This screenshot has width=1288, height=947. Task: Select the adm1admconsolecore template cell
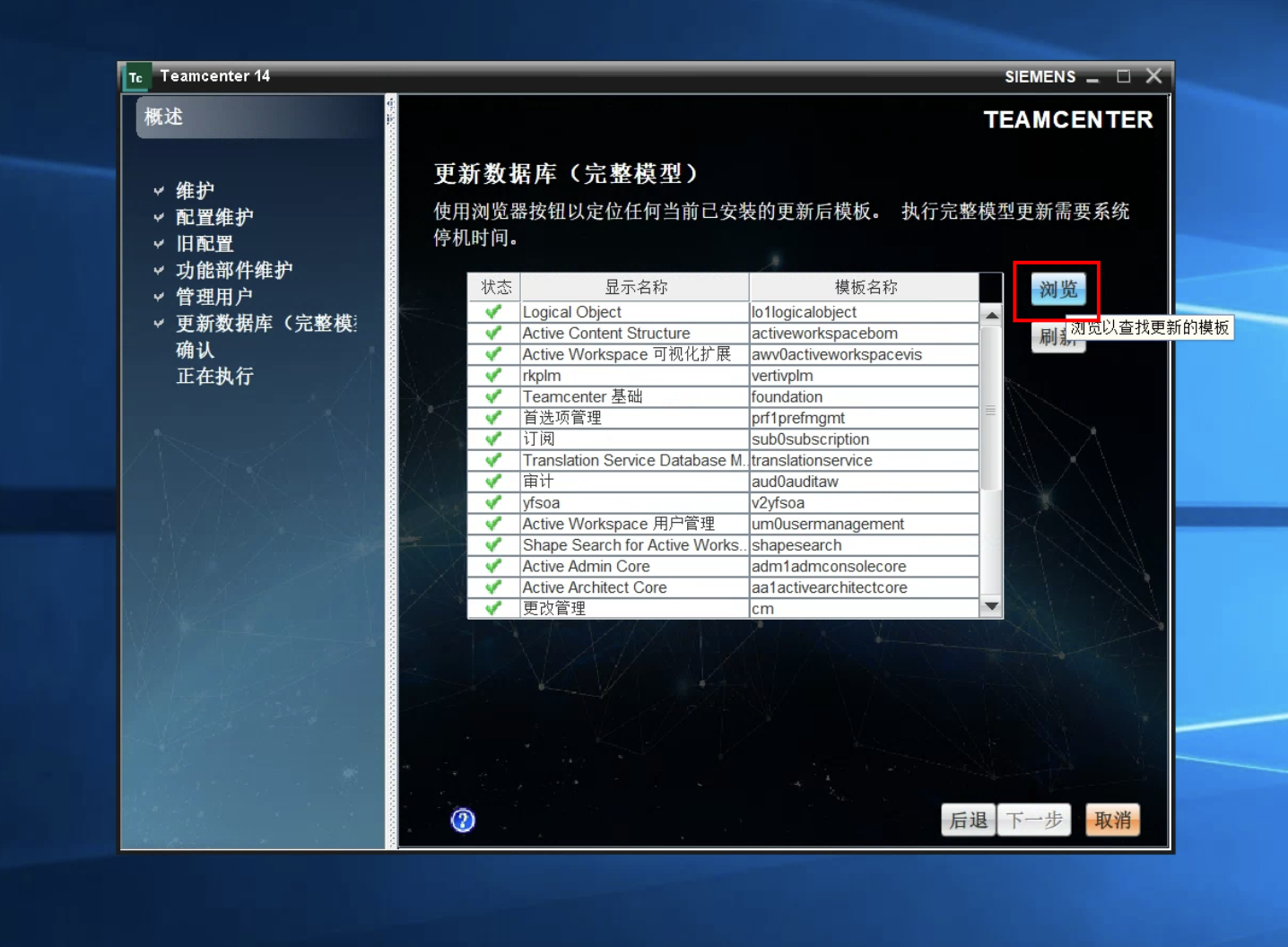[865, 567]
